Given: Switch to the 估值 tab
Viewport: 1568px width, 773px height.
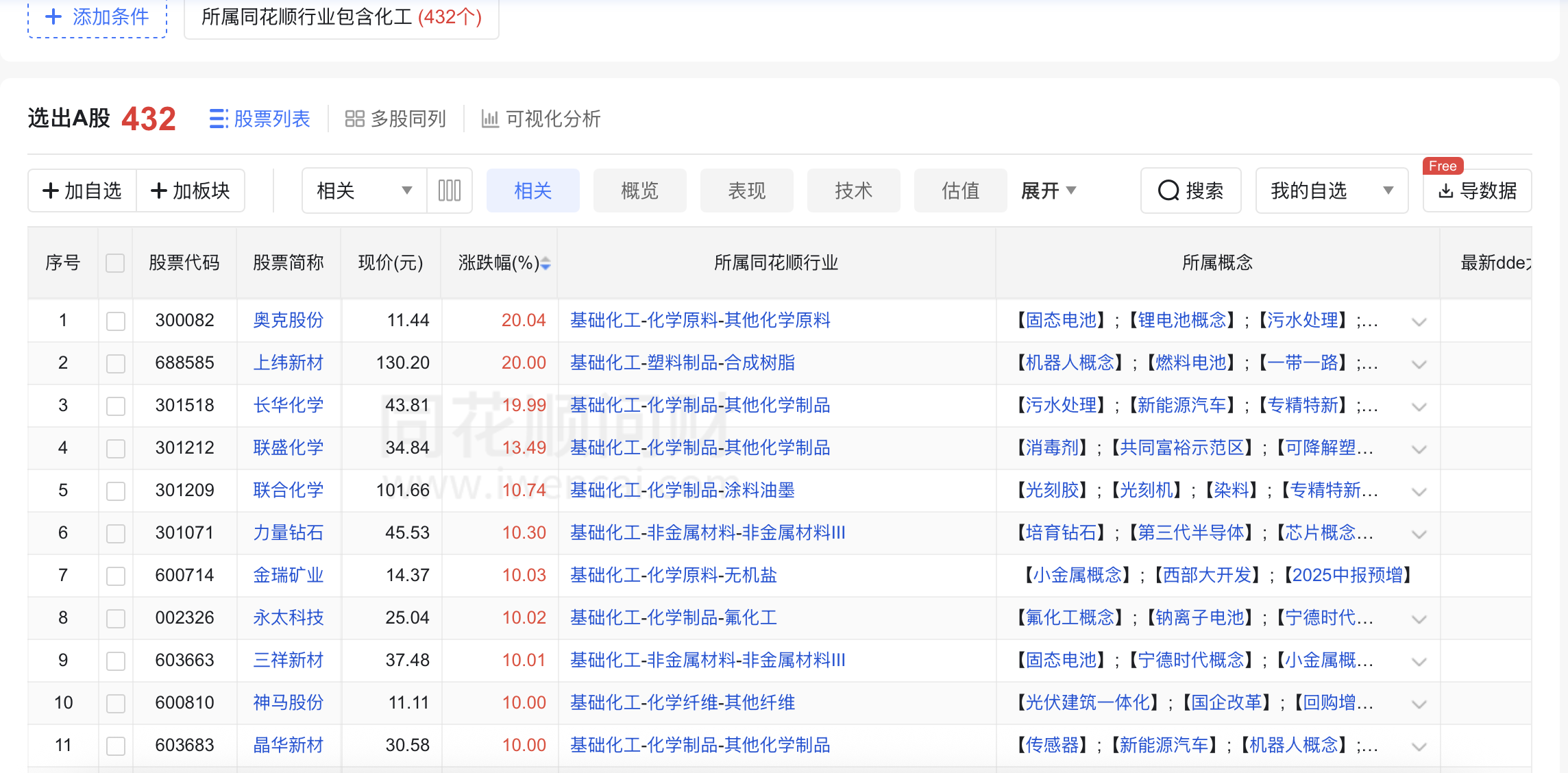Looking at the screenshot, I should click(960, 191).
